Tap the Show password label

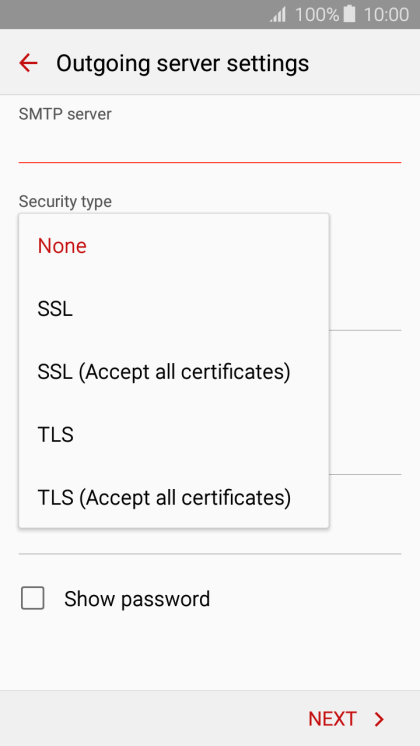(137, 599)
